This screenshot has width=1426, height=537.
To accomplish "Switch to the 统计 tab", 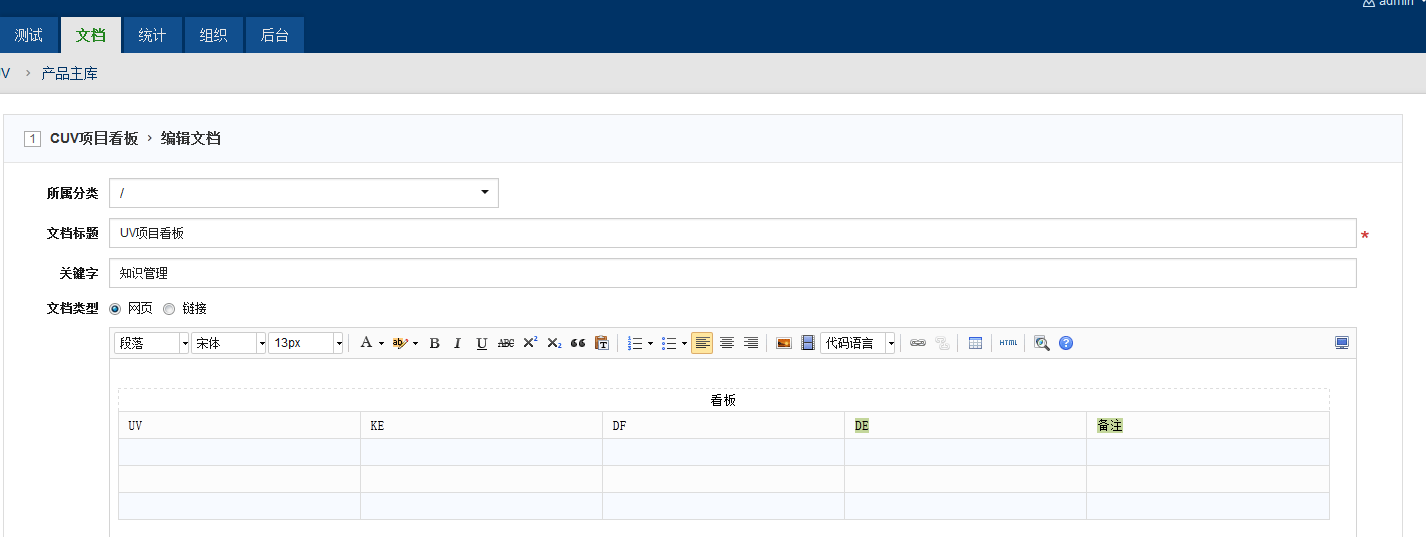I will coord(152,35).
